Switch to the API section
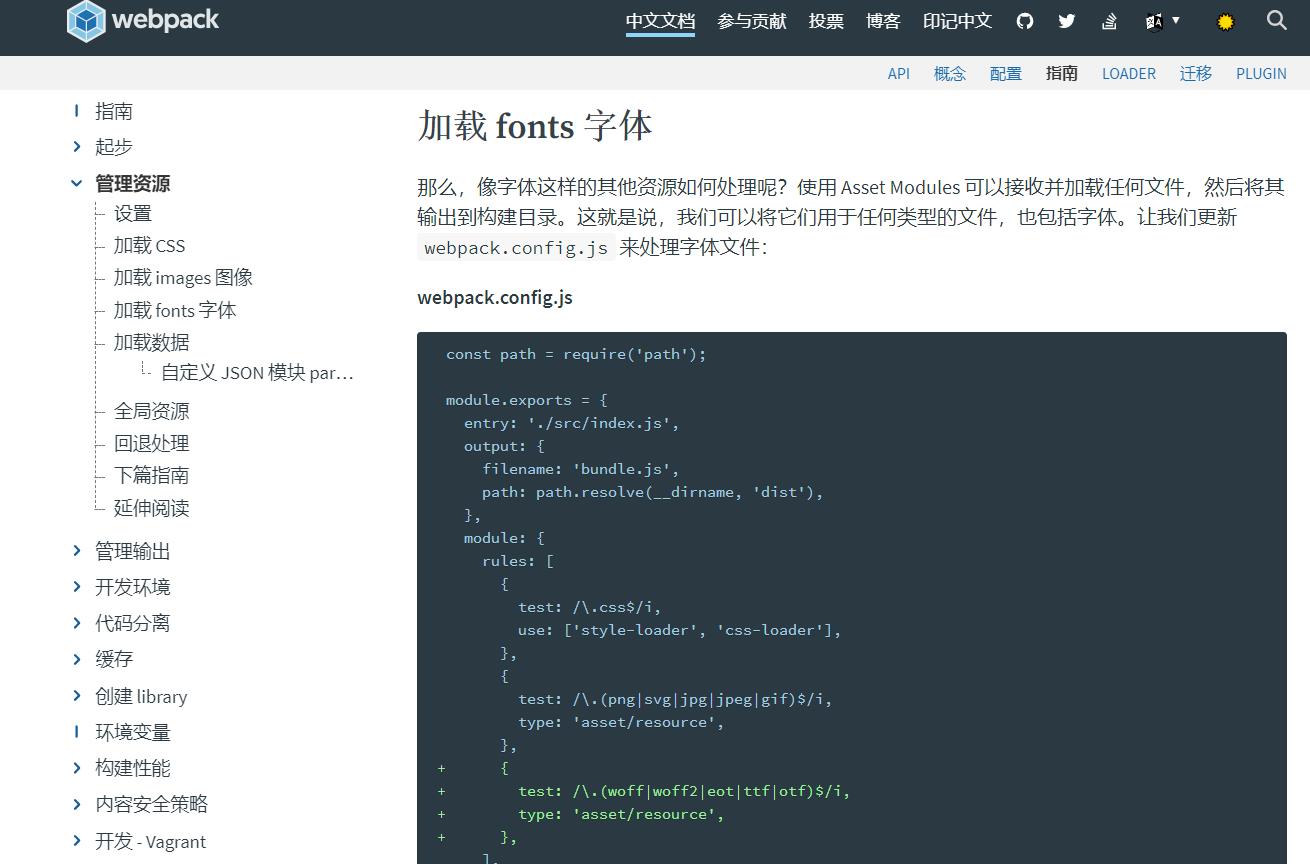Viewport: 1310px width, 864px height. [899, 73]
